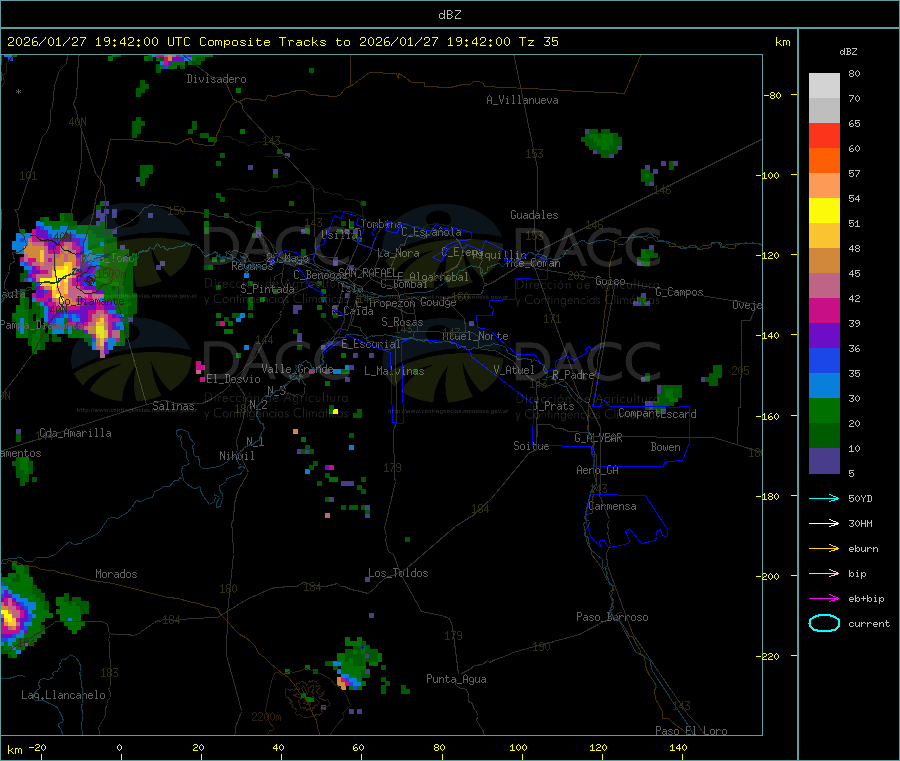Click the E_Escorial map label
This screenshot has height=761, width=900.
pos(370,344)
